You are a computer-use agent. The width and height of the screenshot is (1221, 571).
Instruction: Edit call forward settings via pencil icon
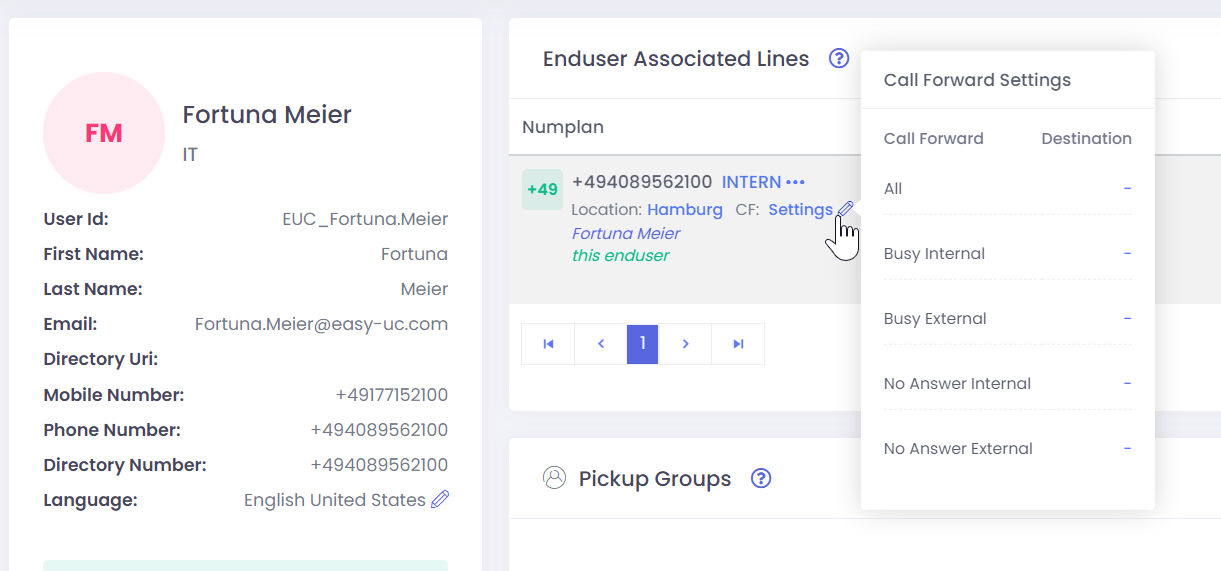coord(846,209)
